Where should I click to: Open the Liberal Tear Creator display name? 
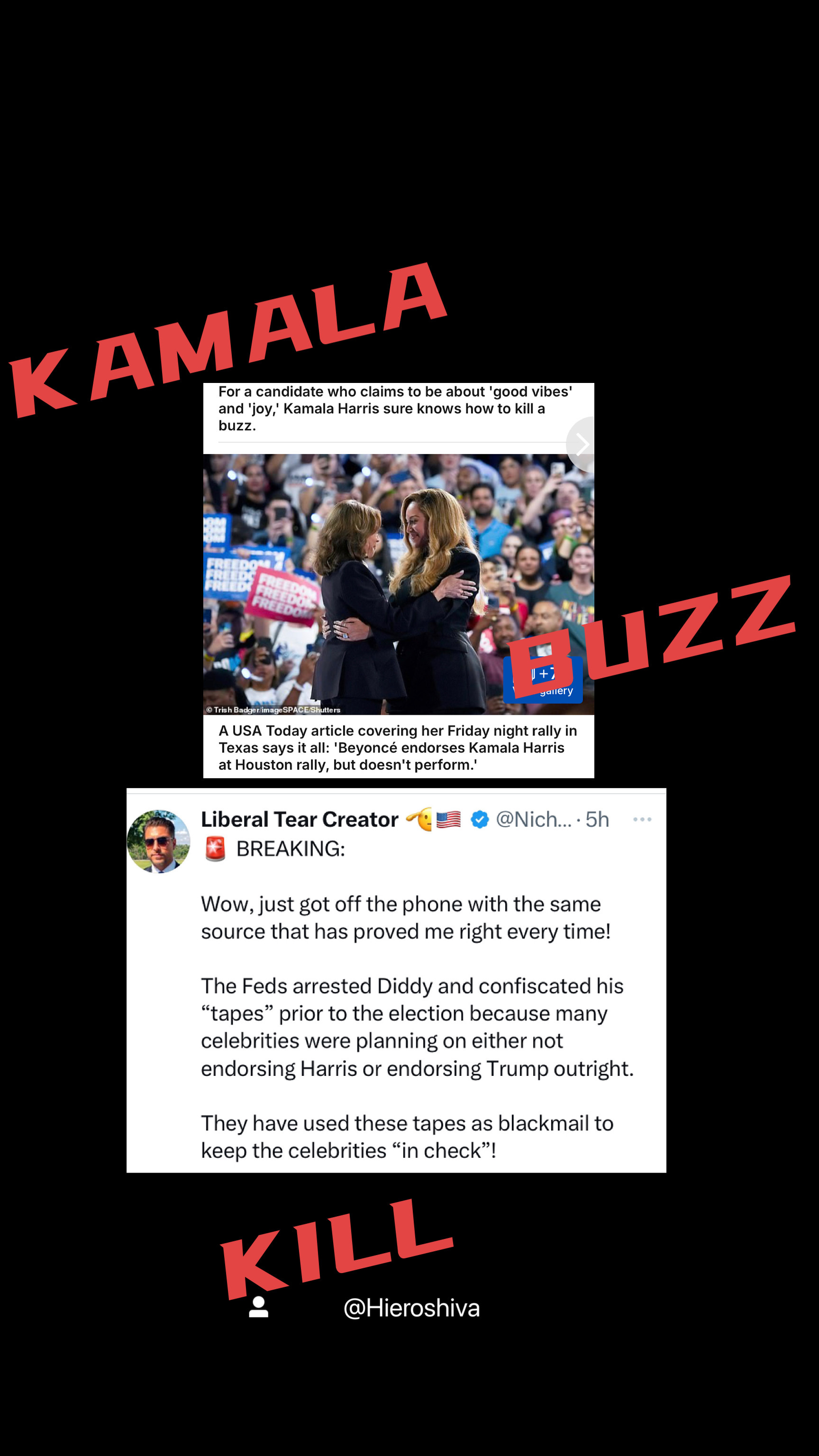click(x=300, y=819)
